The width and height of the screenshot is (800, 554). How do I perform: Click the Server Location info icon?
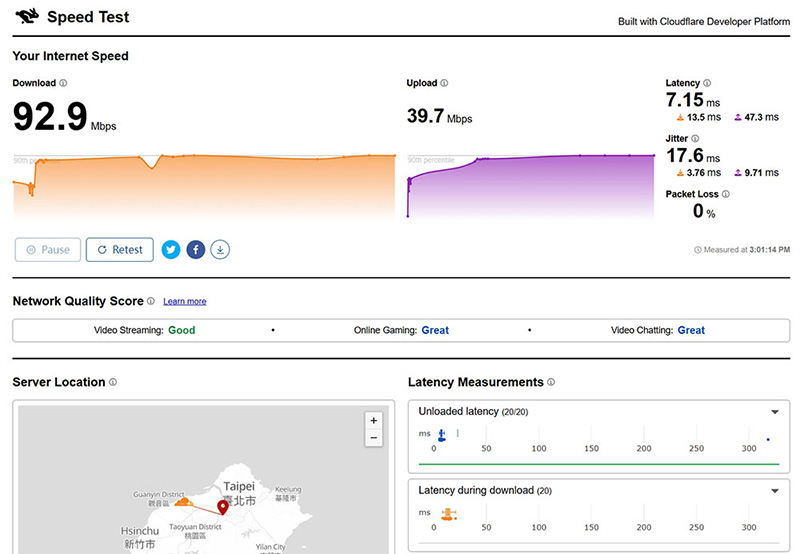(113, 382)
